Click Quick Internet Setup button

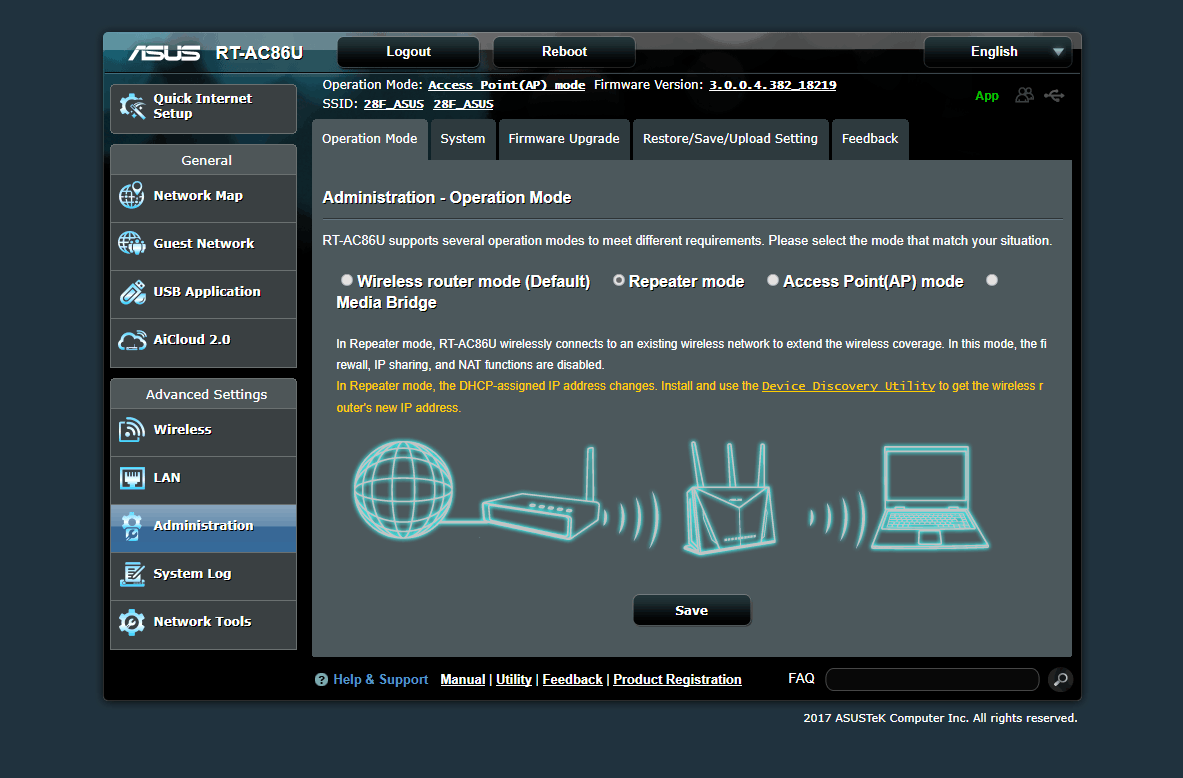point(203,108)
